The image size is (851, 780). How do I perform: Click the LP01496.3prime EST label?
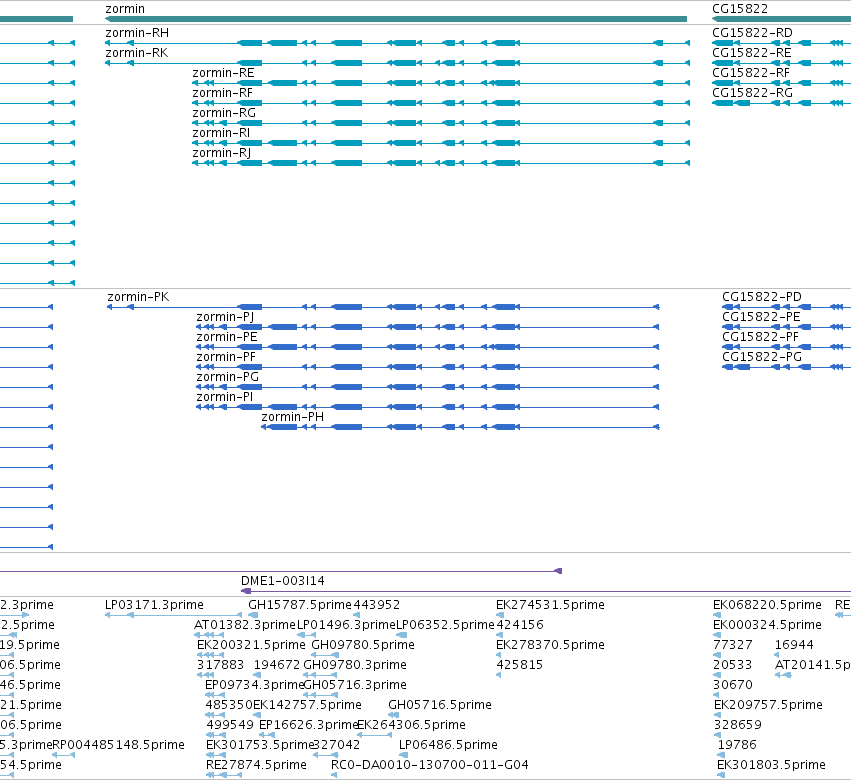(x=346, y=625)
